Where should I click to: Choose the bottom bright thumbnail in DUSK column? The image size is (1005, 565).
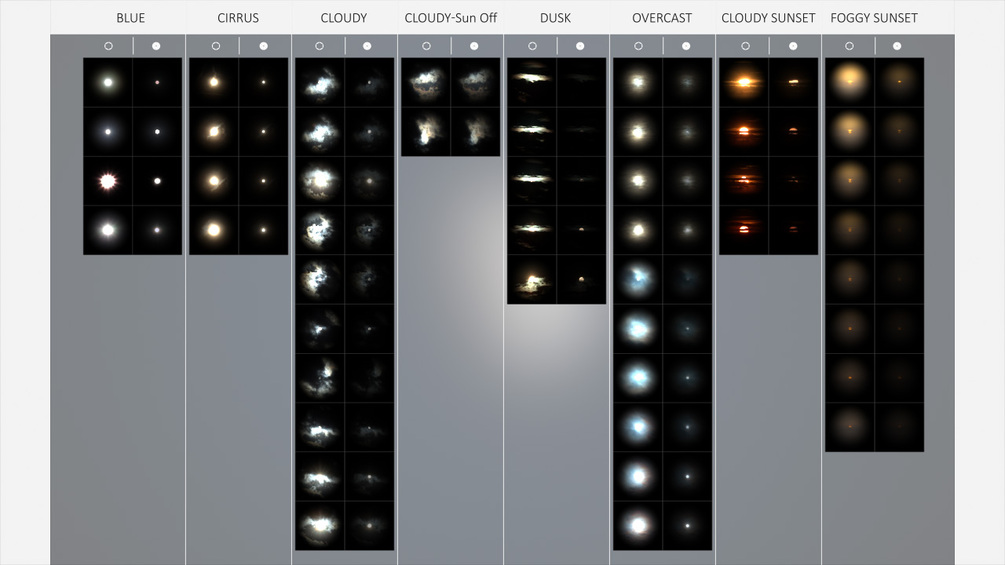[x=532, y=279]
